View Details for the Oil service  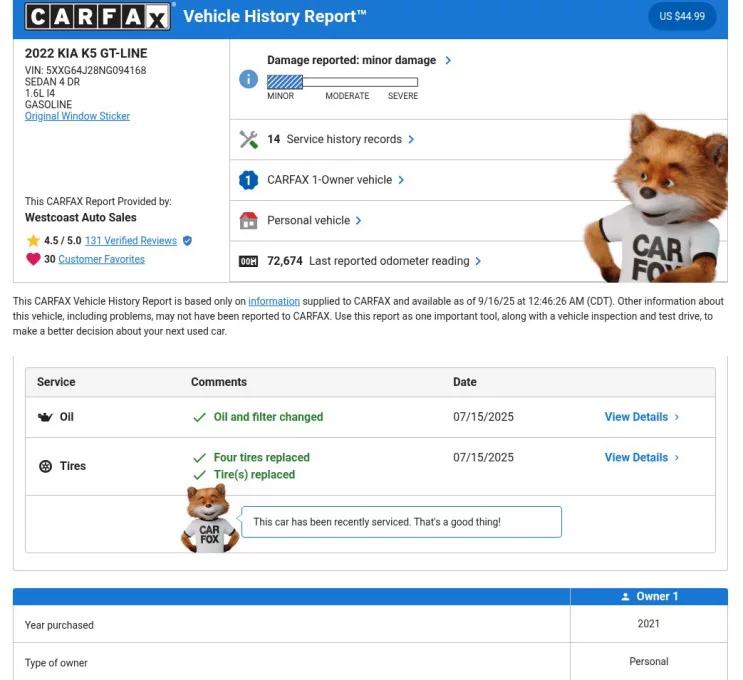pyautogui.click(x=641, y=417)
